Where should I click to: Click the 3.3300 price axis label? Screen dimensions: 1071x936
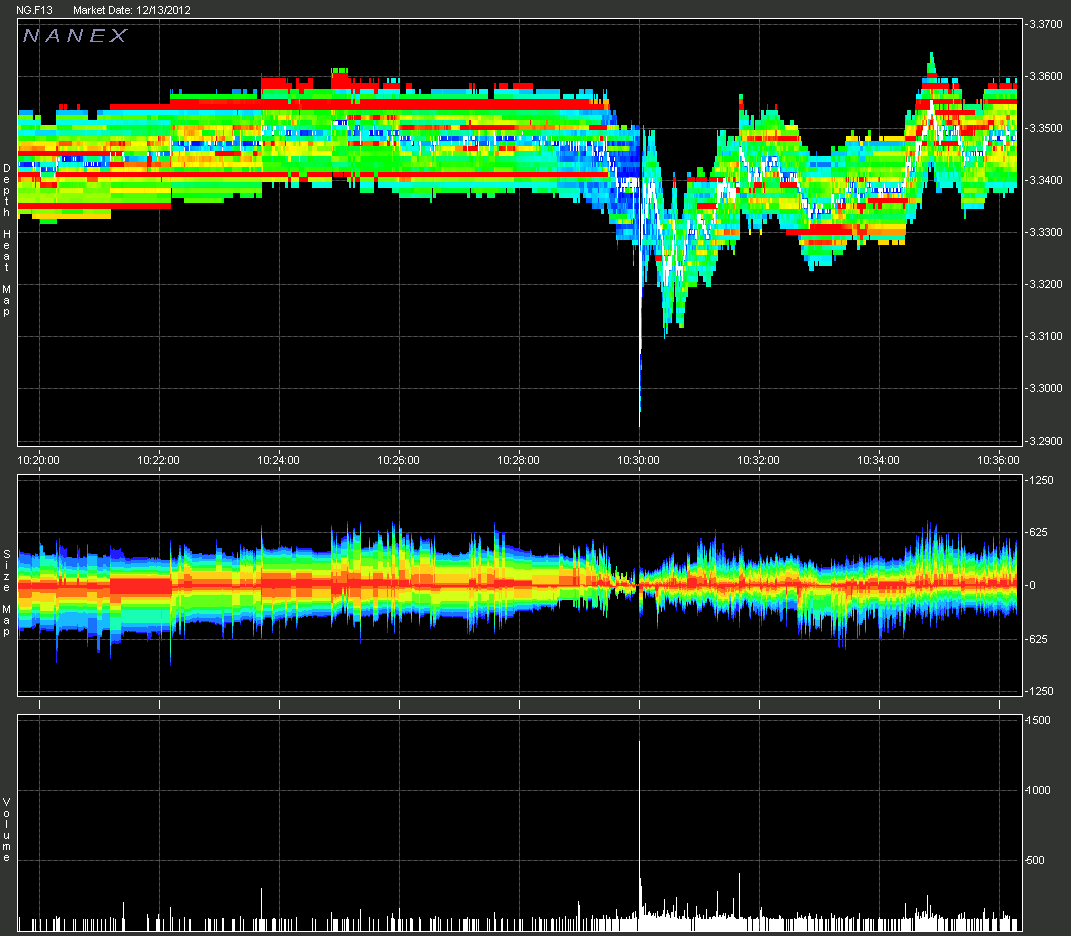pyautogui.click(x=1046, y=232)
